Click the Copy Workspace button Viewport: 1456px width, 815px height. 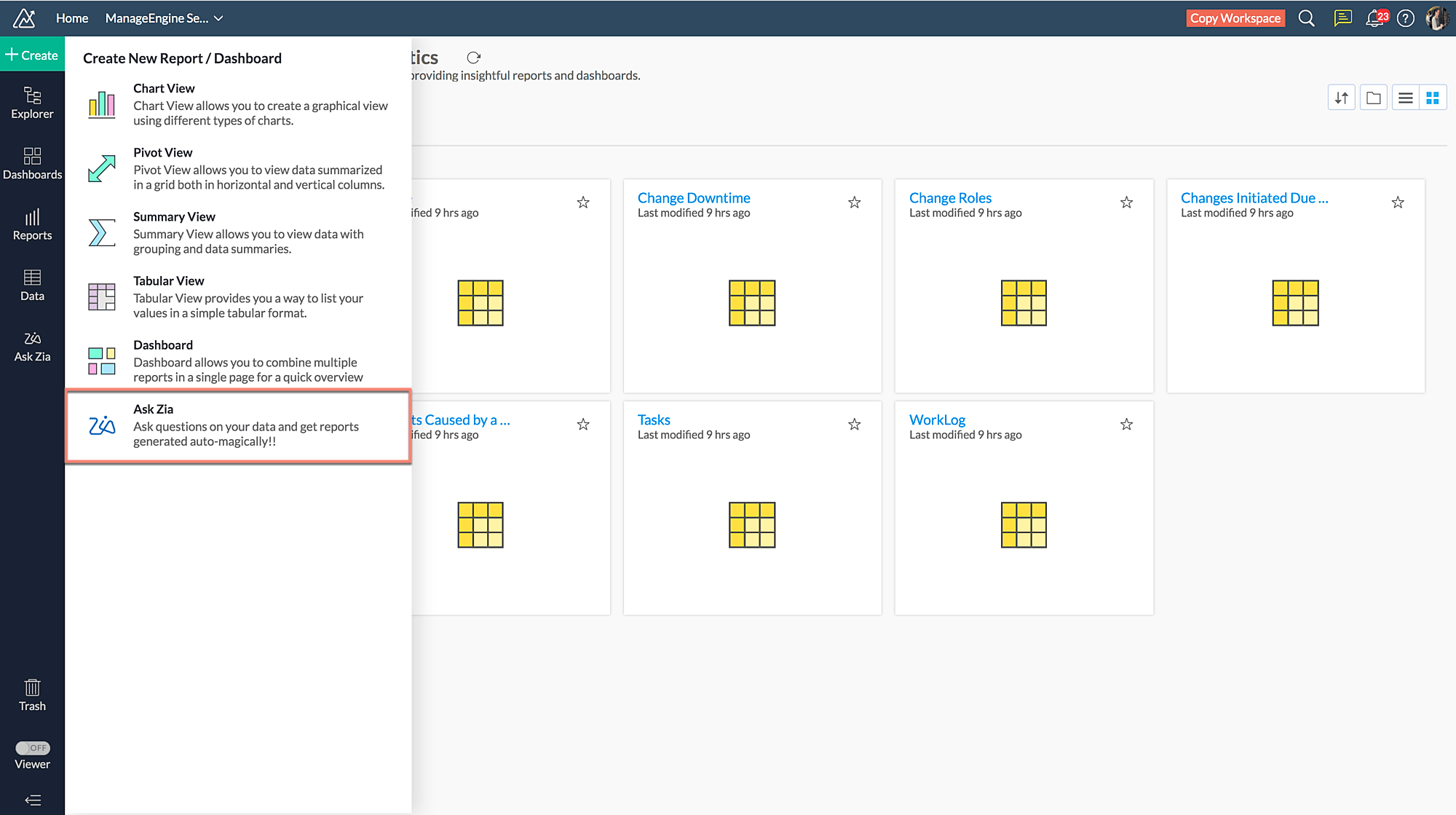pyautogui.click(x=1235, y=18)
